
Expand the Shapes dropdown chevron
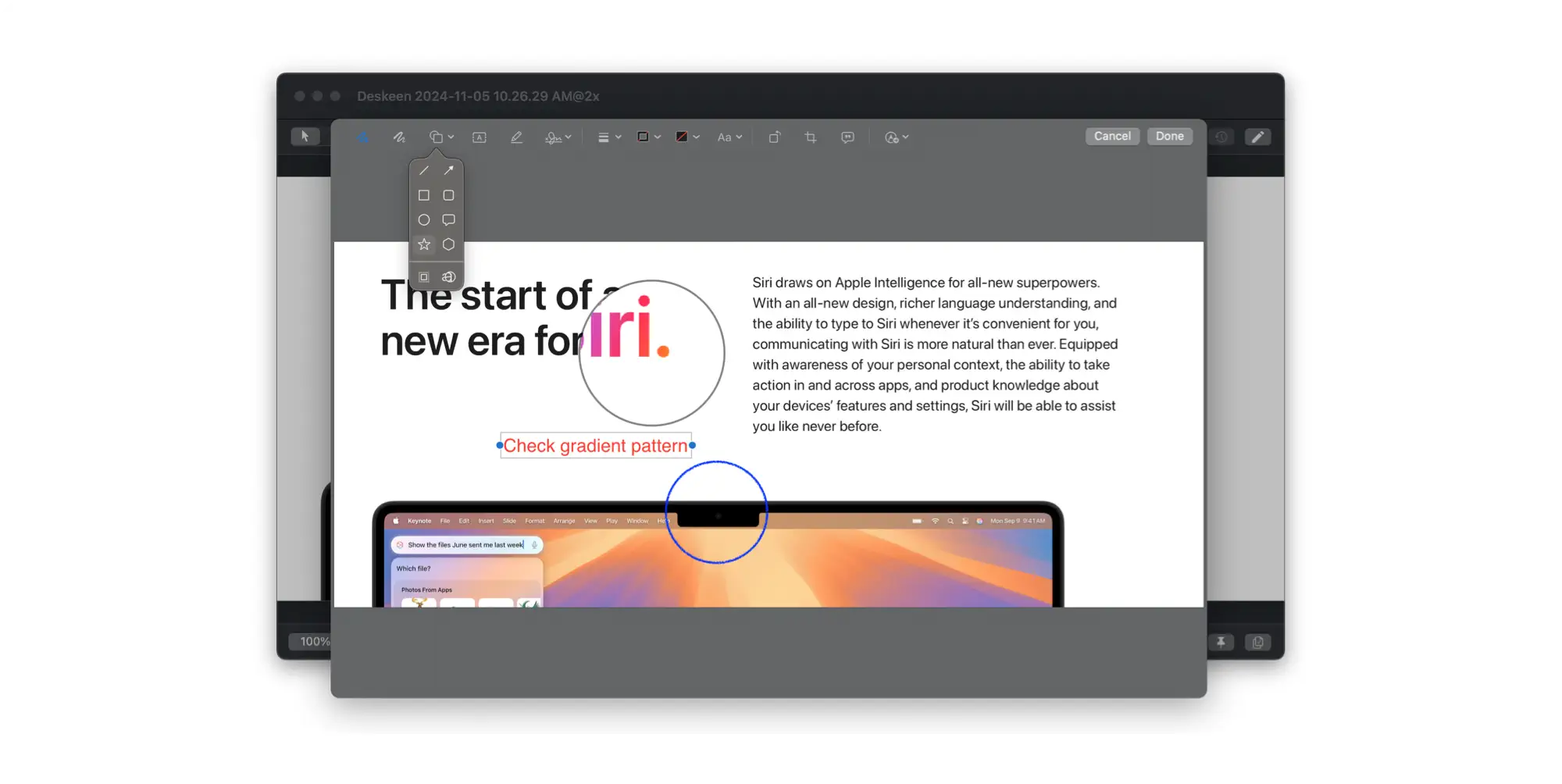pyautogui.click(x=451, y=137)
